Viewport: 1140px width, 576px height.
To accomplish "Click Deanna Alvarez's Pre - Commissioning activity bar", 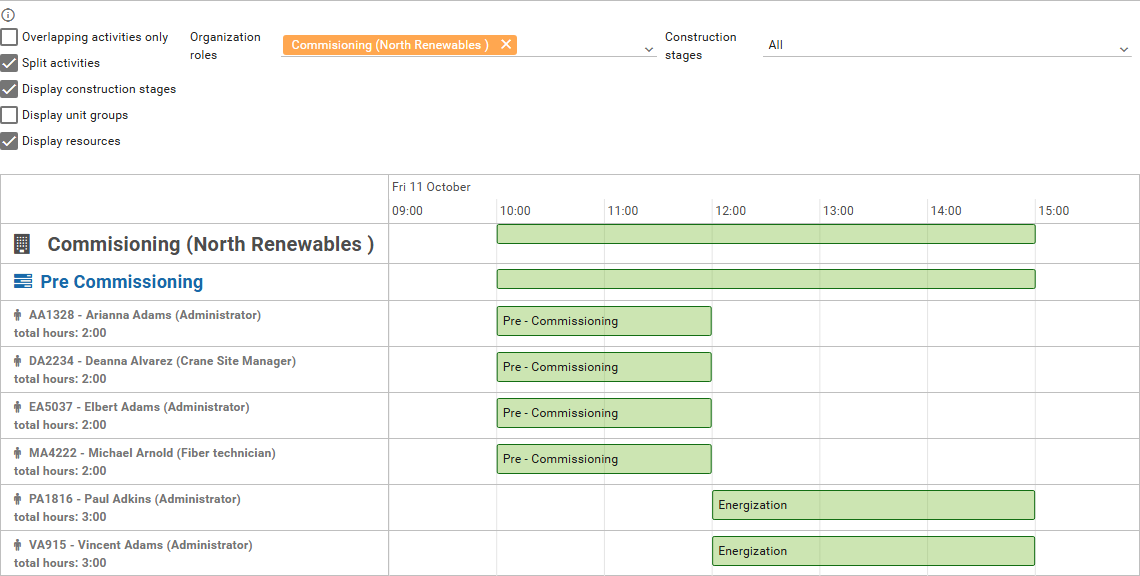I will tap(603, 367).
